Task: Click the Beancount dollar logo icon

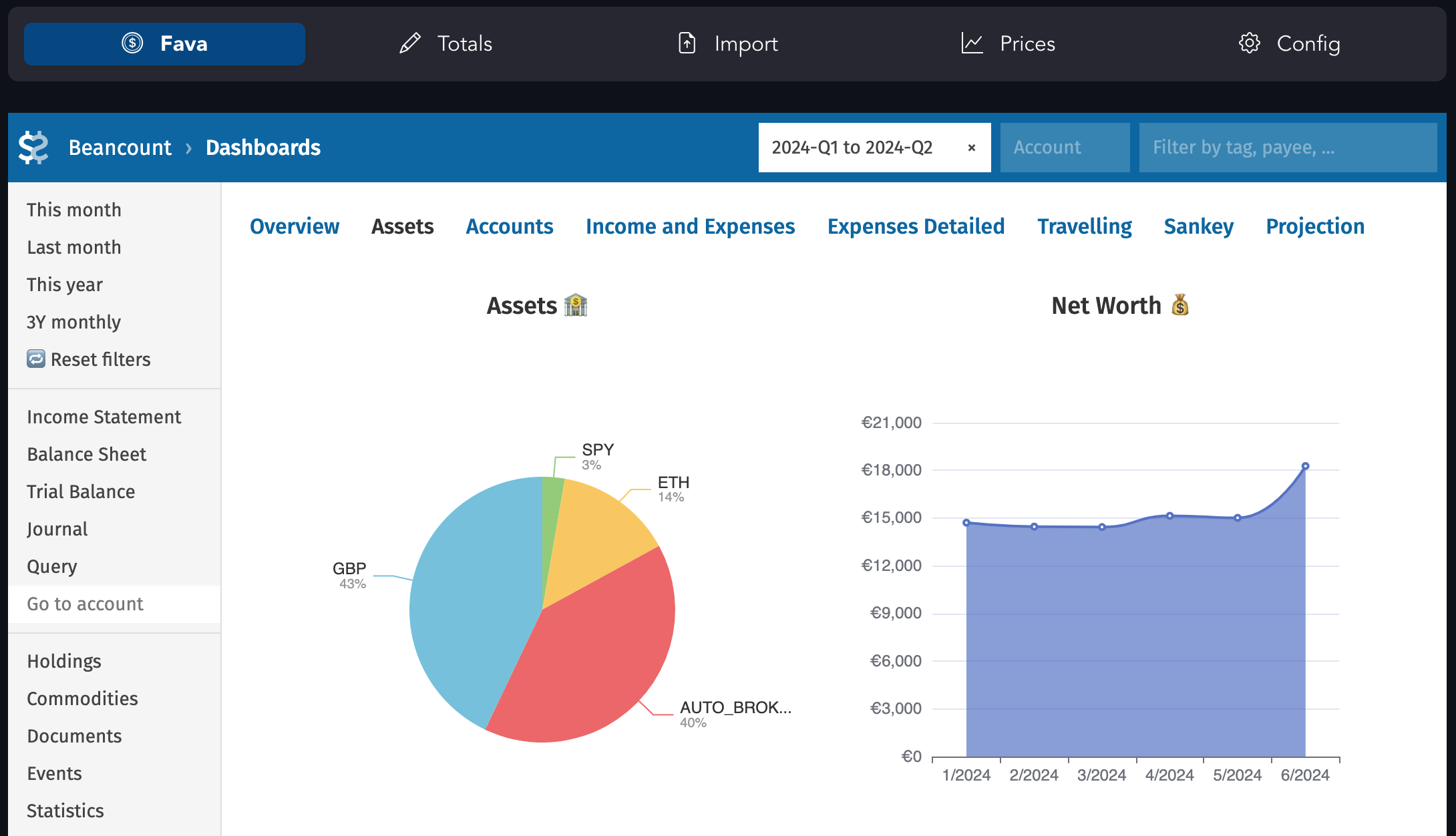Action: coord(33,148)
